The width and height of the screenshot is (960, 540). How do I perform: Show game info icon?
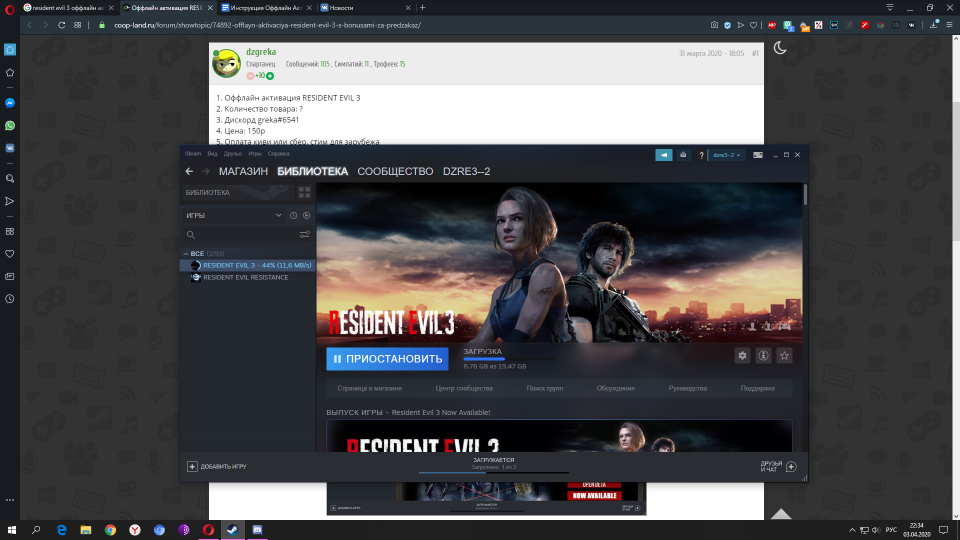763,356
